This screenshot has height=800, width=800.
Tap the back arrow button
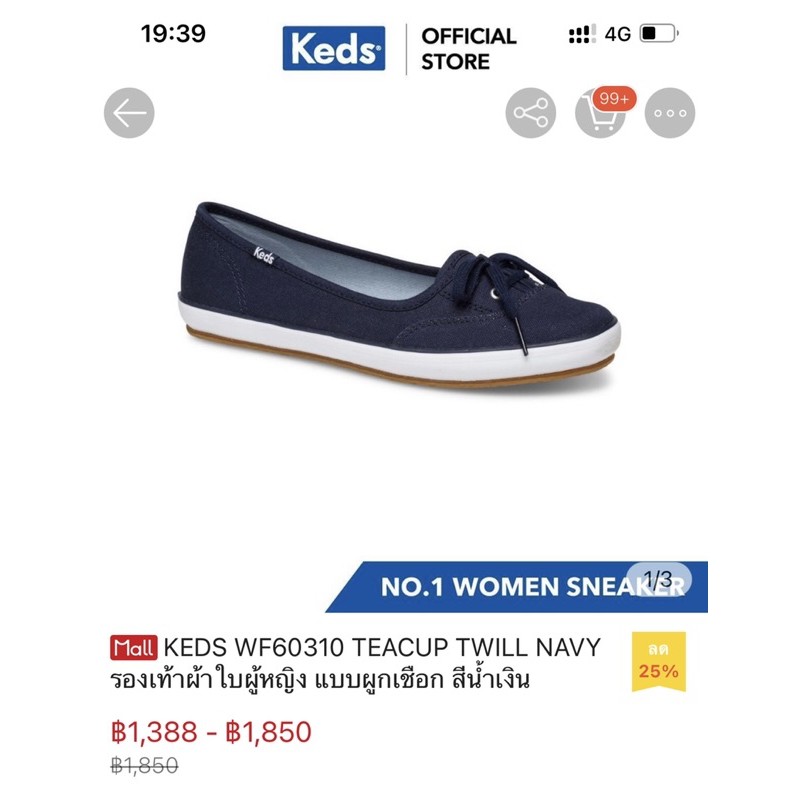(x=129, y=113)
